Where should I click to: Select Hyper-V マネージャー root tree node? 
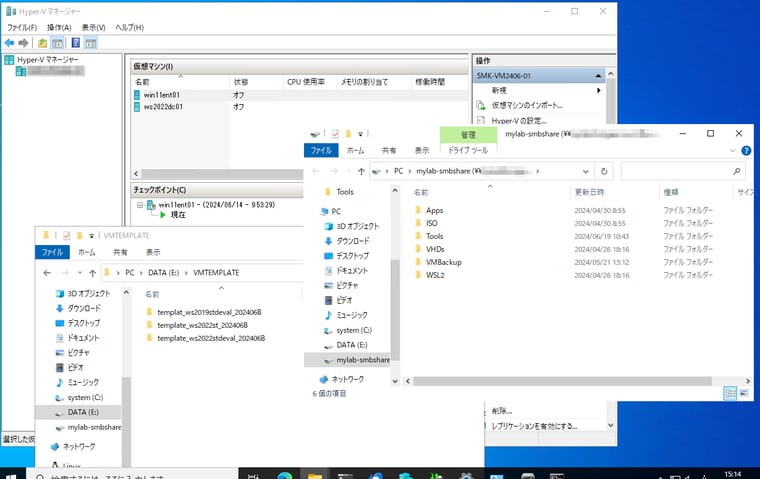coord(47,60)
